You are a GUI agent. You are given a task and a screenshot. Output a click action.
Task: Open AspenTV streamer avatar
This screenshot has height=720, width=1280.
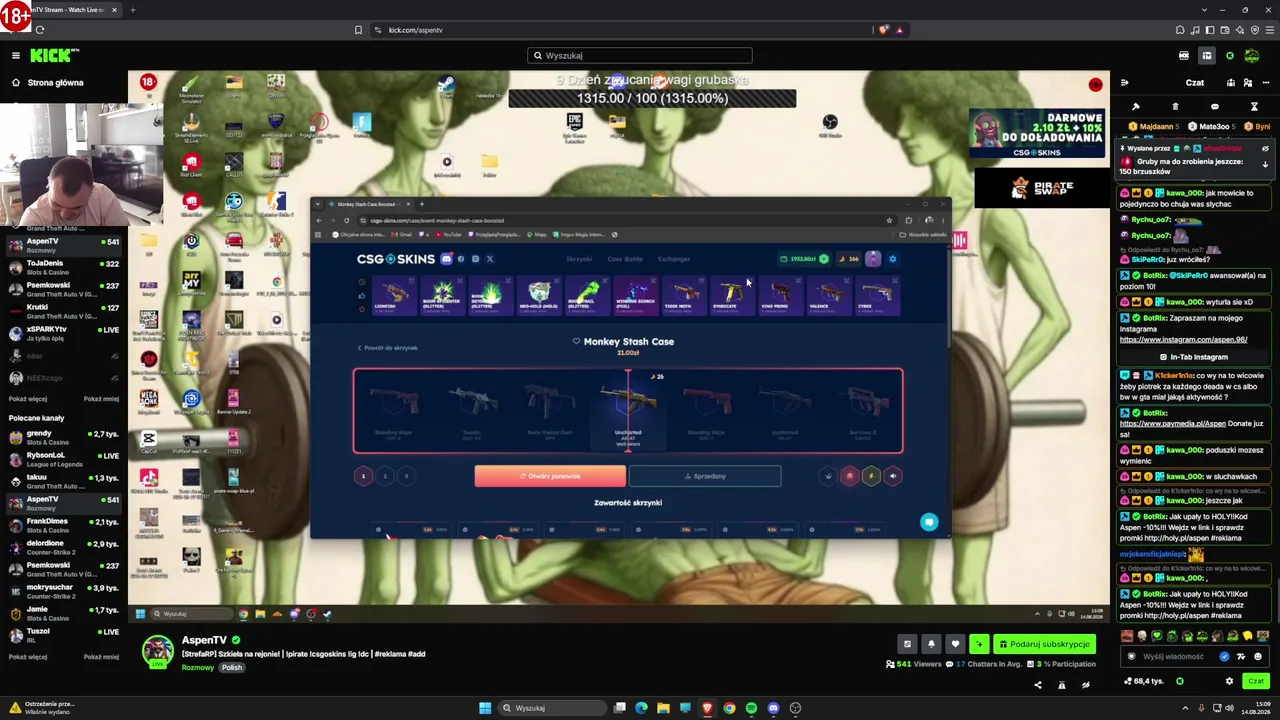pyautogui.click(x=157, y=651)
